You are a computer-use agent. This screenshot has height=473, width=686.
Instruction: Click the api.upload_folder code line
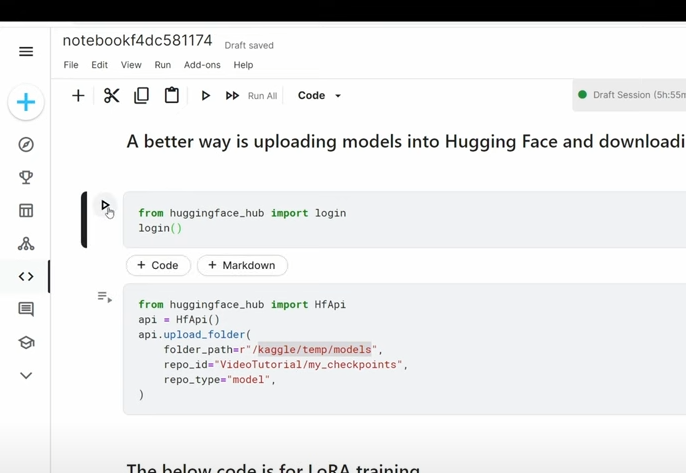(x=195, y=334)
